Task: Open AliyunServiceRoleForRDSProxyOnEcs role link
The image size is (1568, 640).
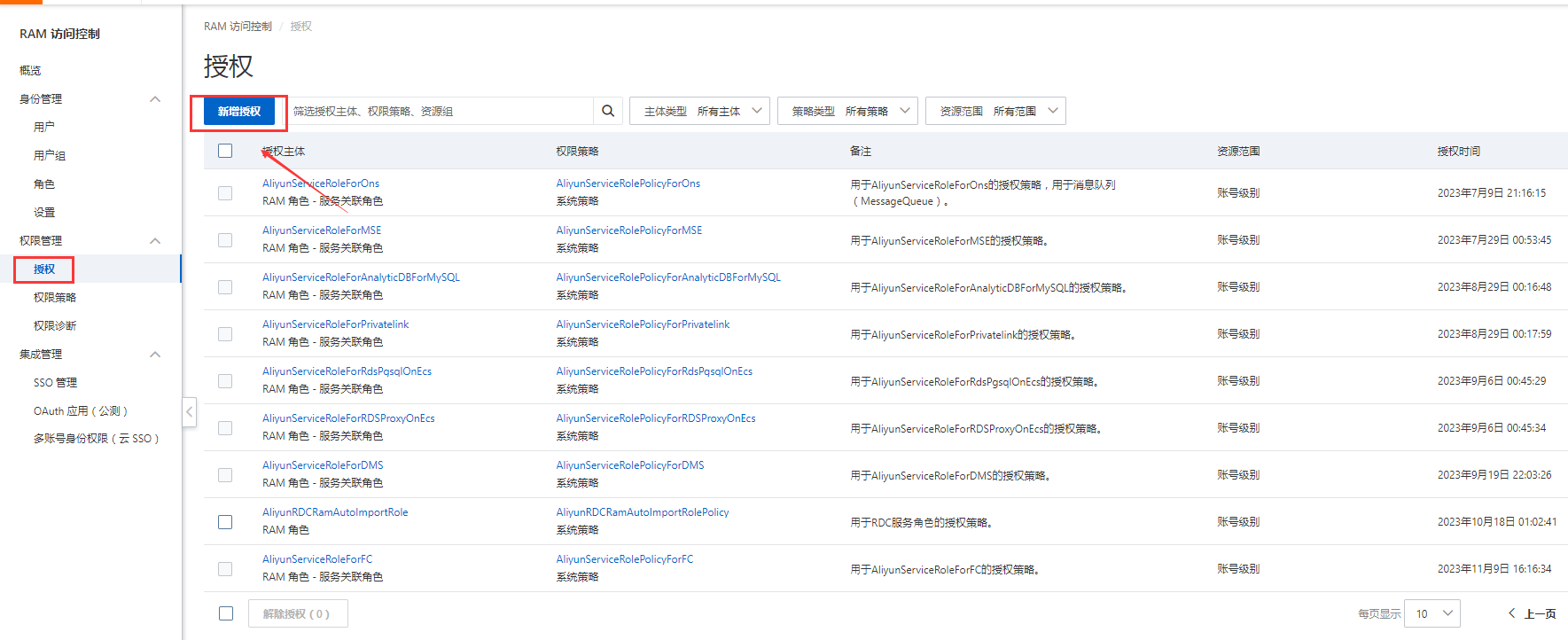Action: 349,418
